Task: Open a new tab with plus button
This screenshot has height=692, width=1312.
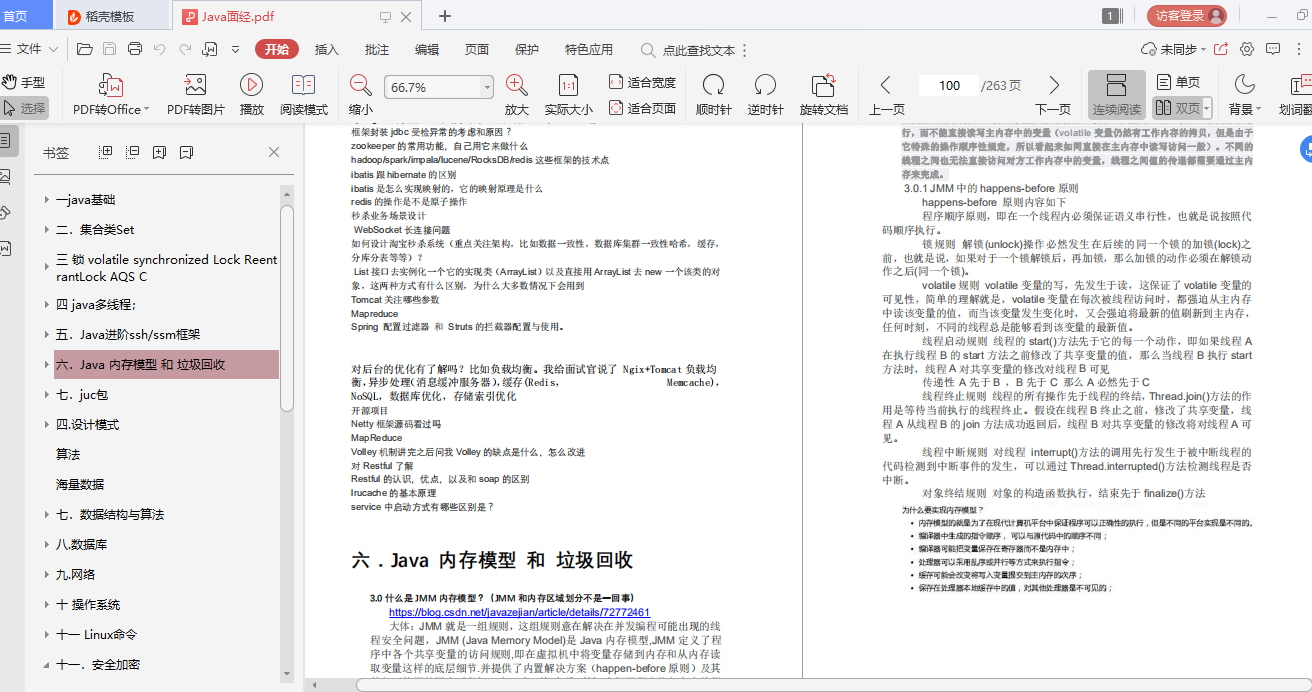Action: pyautogui.click(x=445, y=16)
